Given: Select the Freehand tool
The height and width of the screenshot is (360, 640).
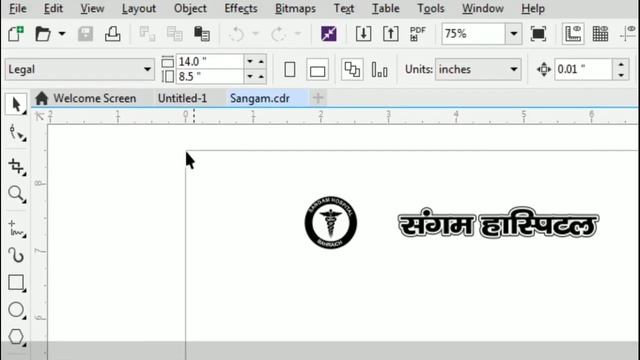Looking at the screenshot, I should pos(16,229).
